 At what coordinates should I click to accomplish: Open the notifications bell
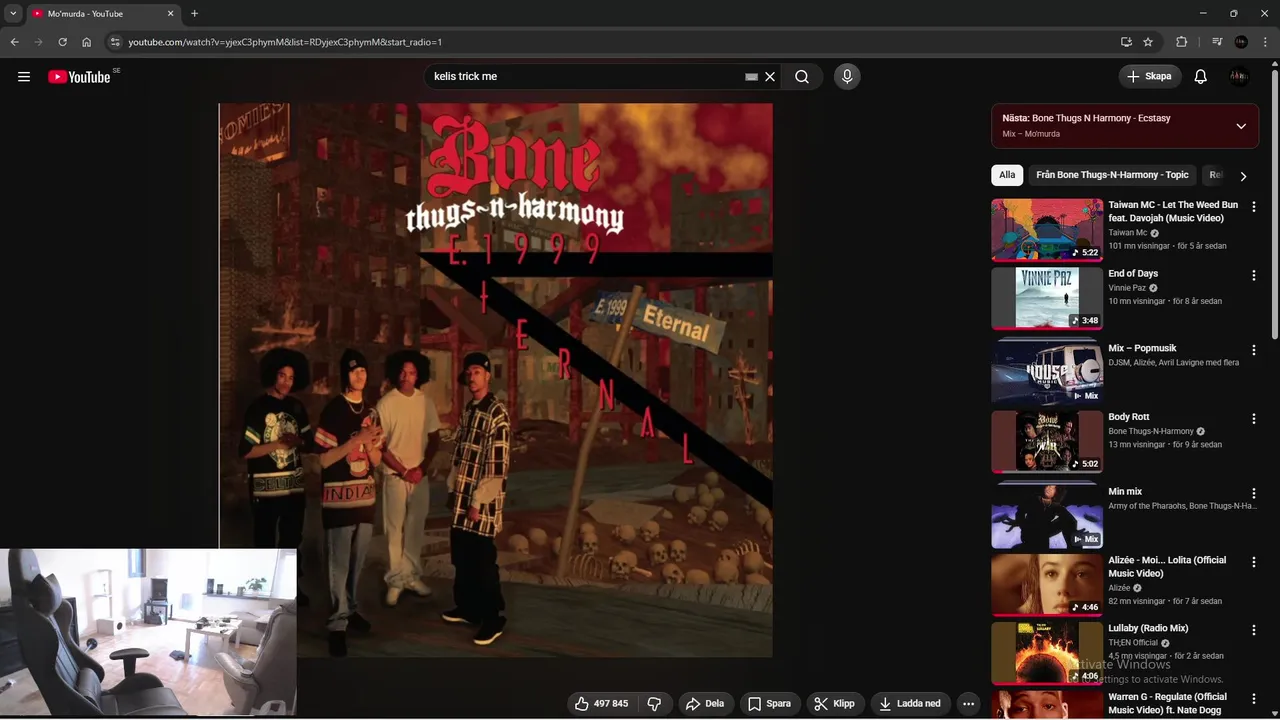click(x=1201, y=76)
